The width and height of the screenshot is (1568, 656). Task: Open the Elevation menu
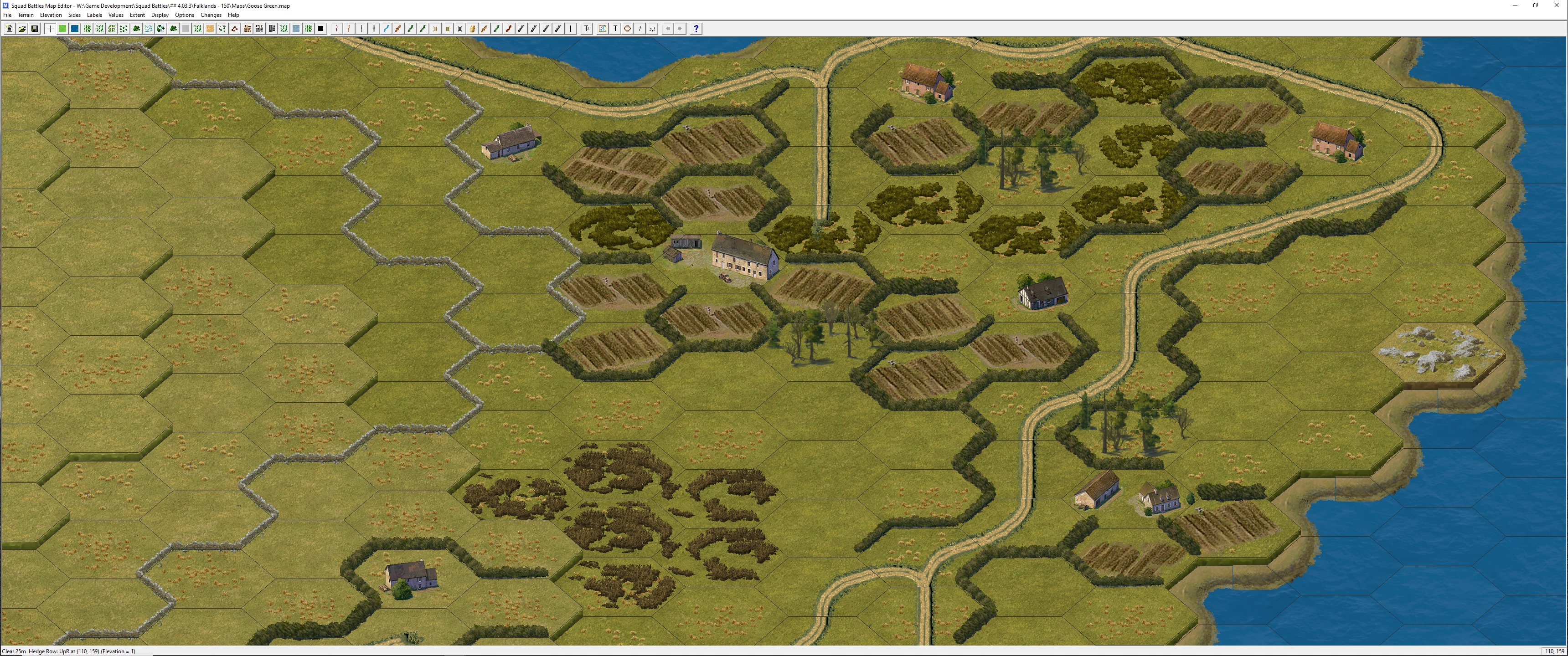(51, 15)
